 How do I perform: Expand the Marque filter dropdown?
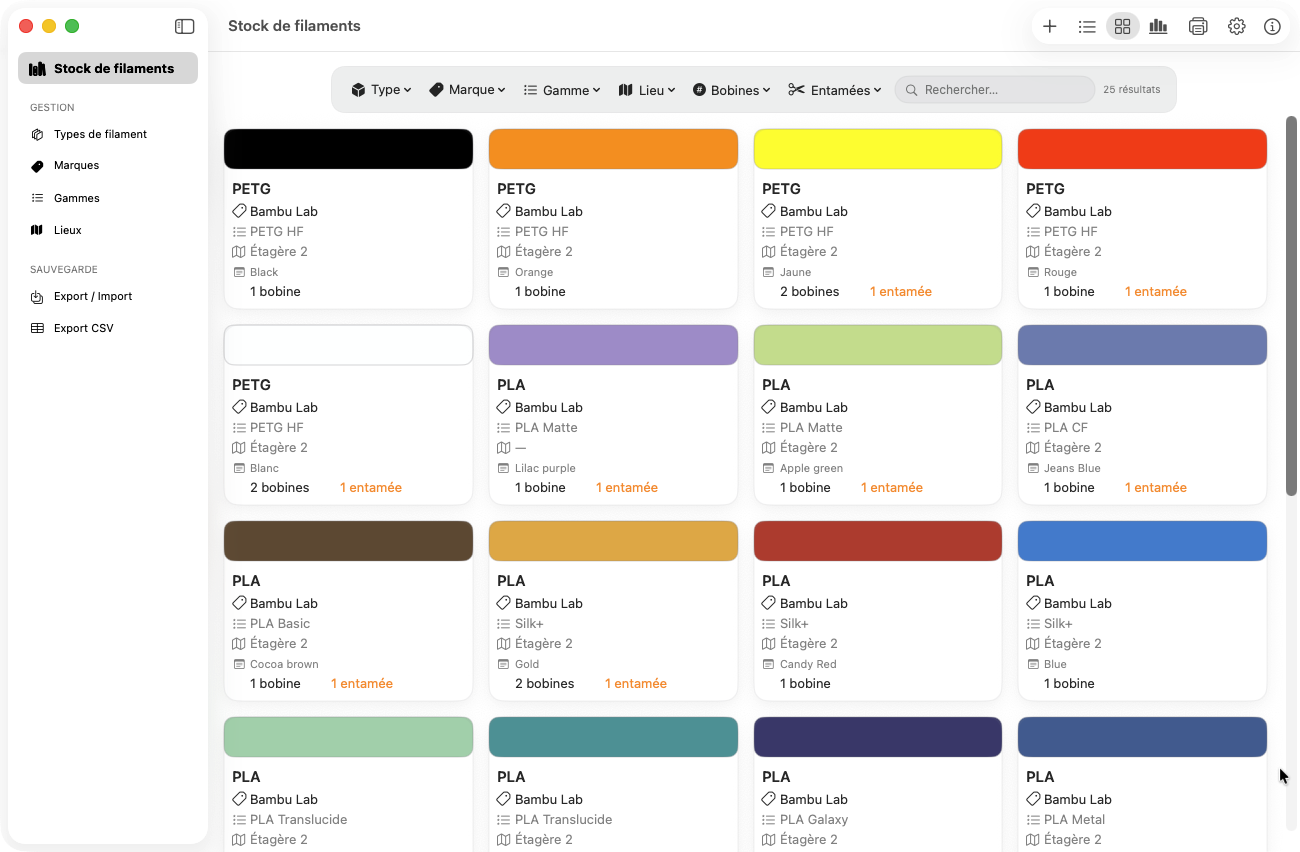point(467,90)
